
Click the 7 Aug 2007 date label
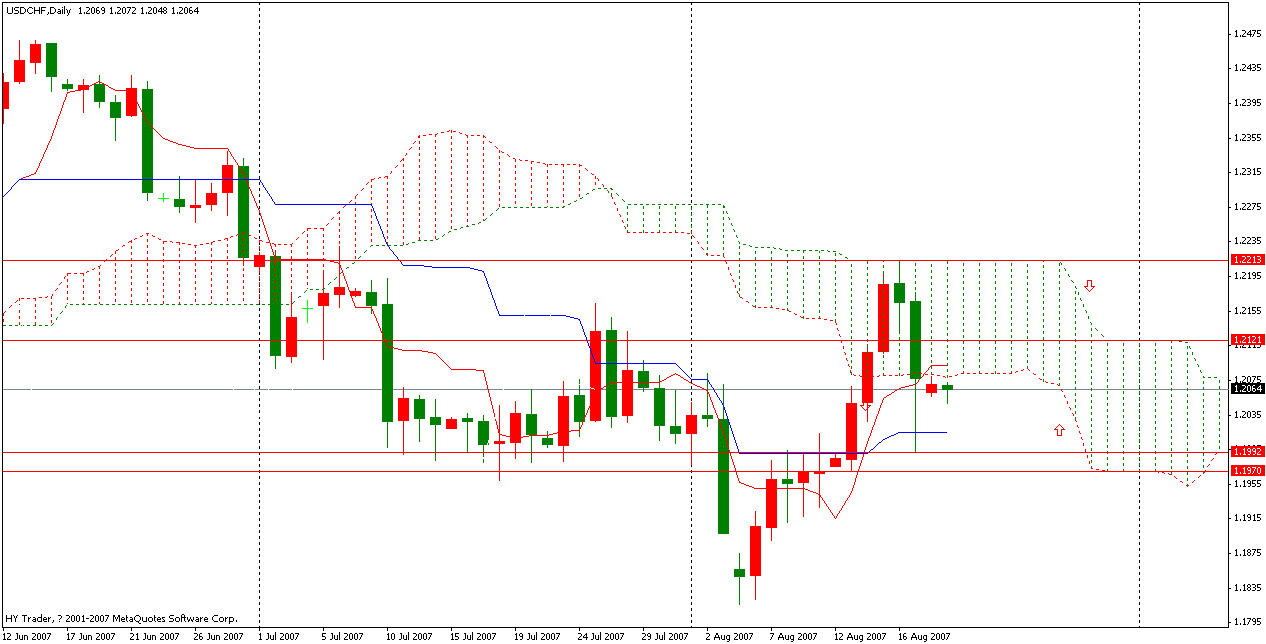click(x=794, y=636)
